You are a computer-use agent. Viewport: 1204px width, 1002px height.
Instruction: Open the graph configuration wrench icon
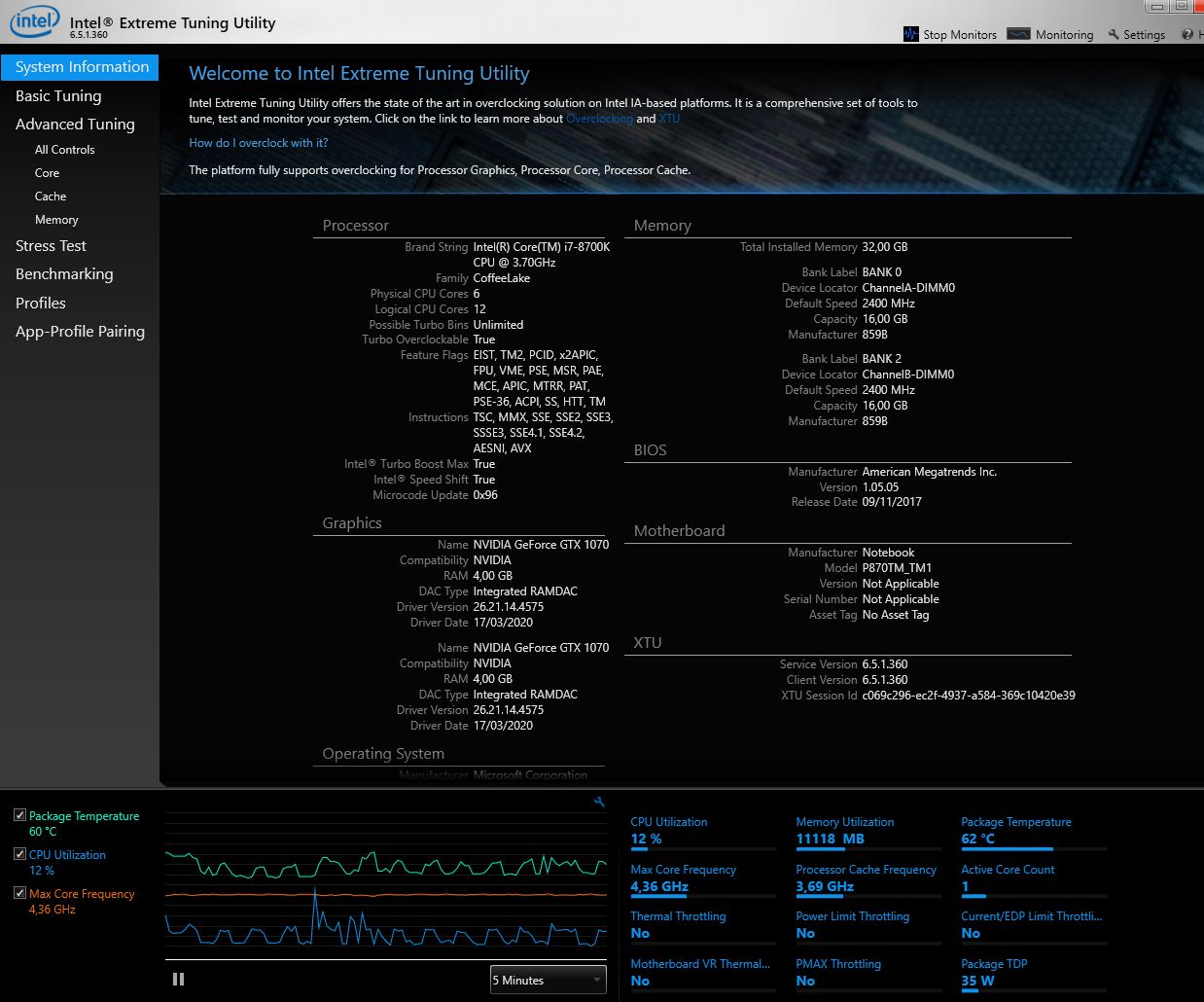click(599, 802)
